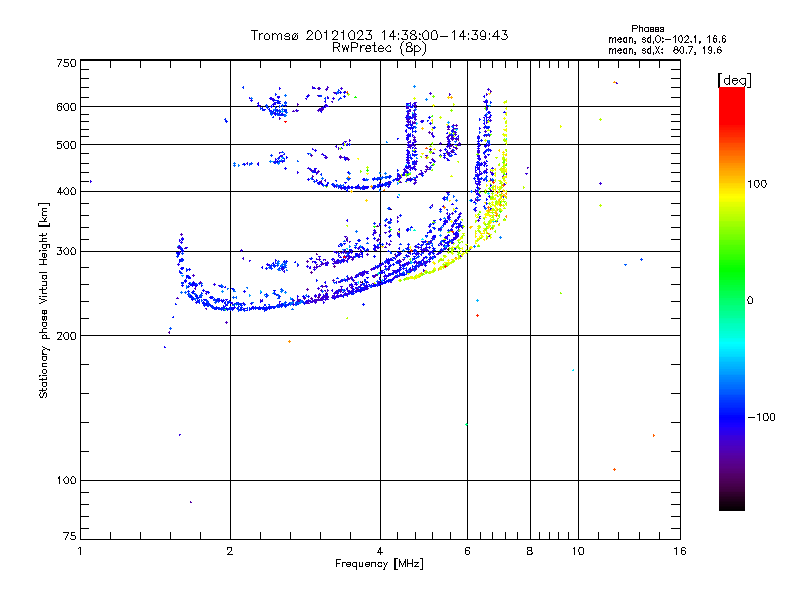The width and height of the screenshot is (800, 600).
Task: Click the '0' colorbar tick label
Action: pyautogui.click(x=750, y=301)
